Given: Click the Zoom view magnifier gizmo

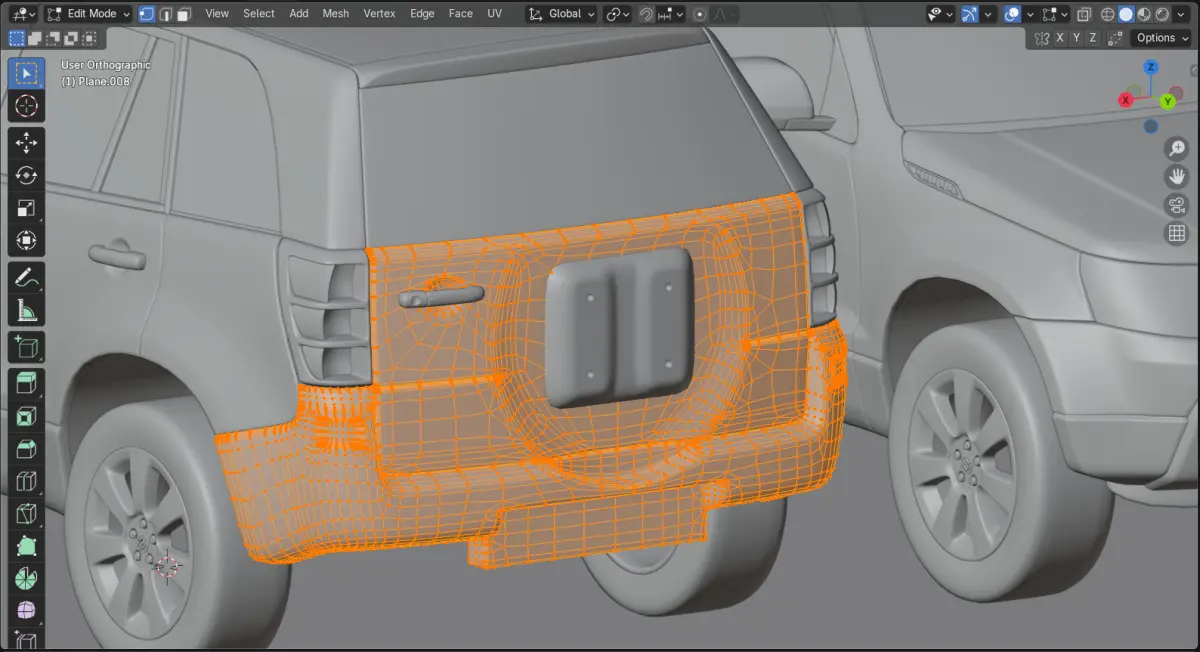Looking at the screenshot, I should pyautogui.click(x=1177, y=149).
